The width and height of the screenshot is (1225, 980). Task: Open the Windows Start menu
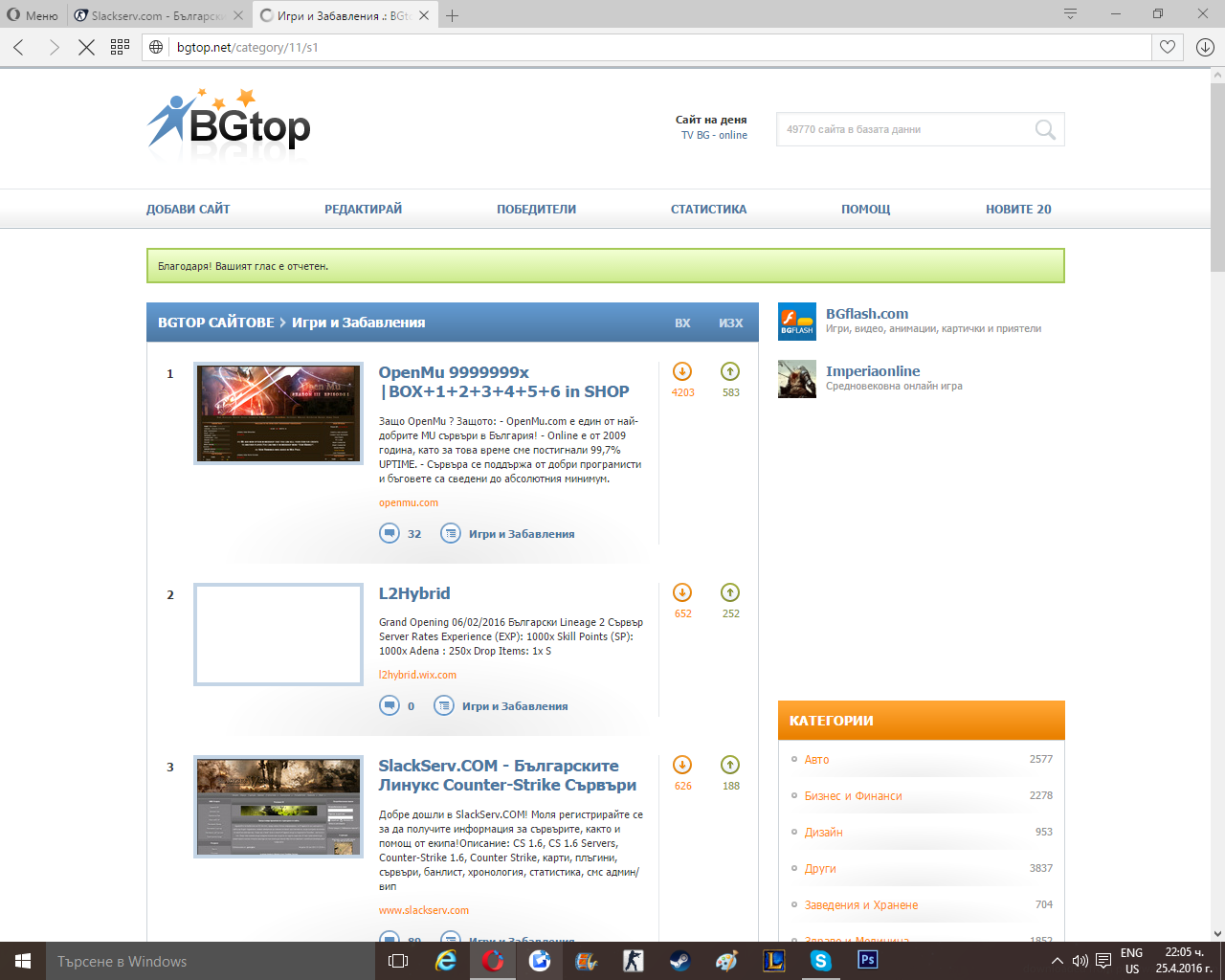[x=23, y=961]
